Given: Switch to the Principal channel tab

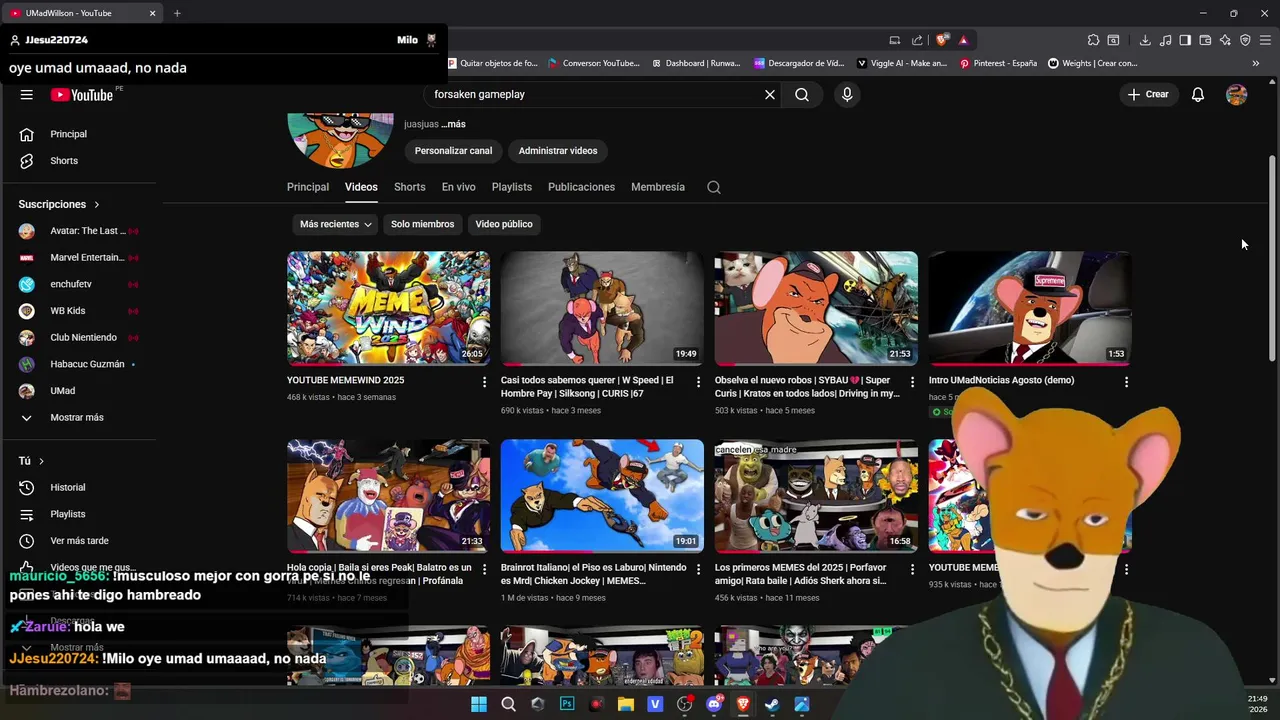Looking at the screenshot, I should [308, 187].
